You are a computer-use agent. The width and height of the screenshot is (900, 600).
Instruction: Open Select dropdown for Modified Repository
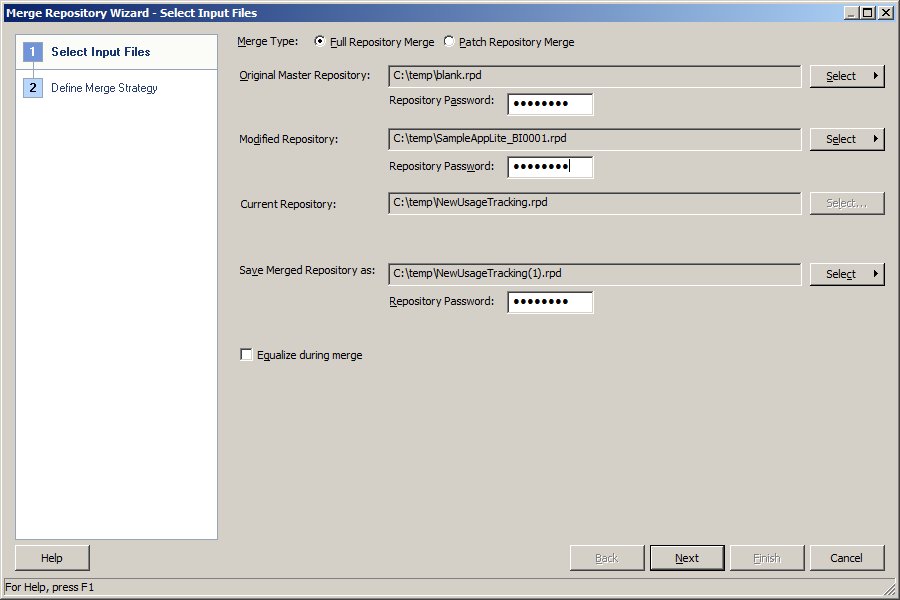[847, 139]
